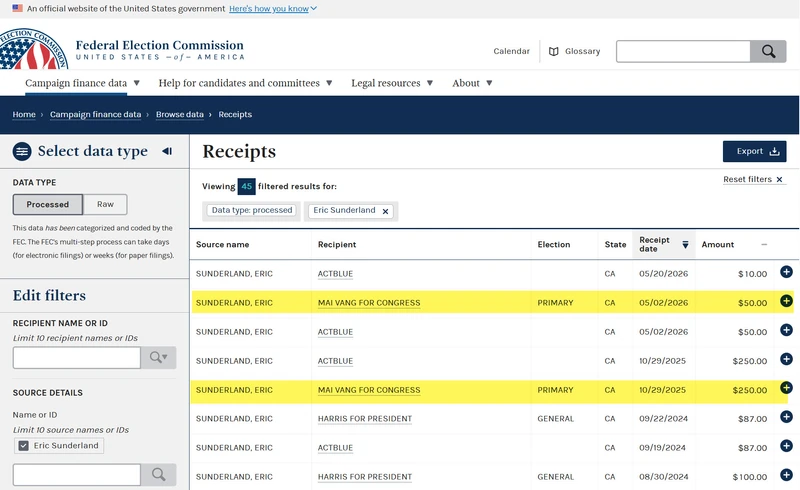Expand details for the 05/20/2026 ActBlue $10.00 row
Image resolution: width=800 pixels, height=490 pixels.
pos(786,272)
